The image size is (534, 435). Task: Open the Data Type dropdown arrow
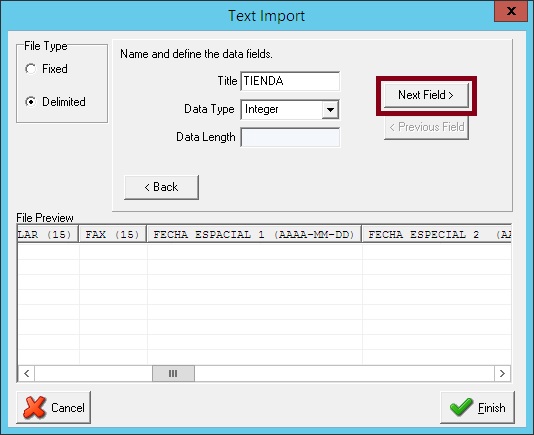pyautogui.click(x=330, y=109)
